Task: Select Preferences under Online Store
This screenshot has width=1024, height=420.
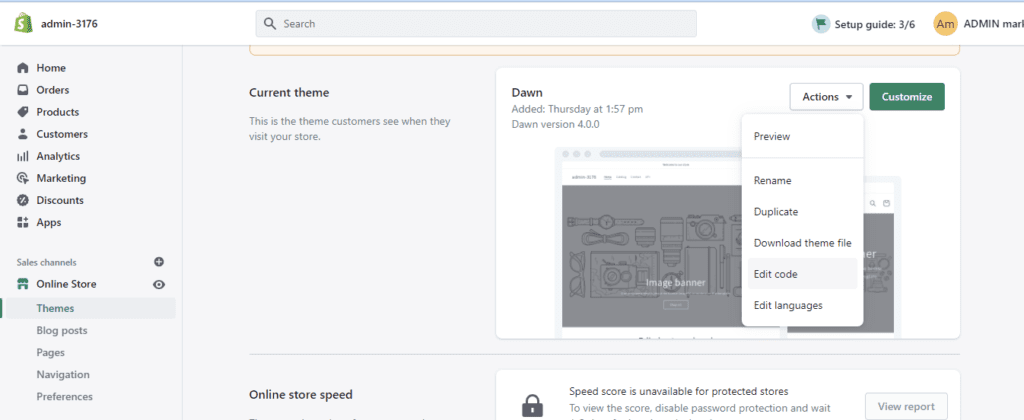Action: tap(65, 396)
